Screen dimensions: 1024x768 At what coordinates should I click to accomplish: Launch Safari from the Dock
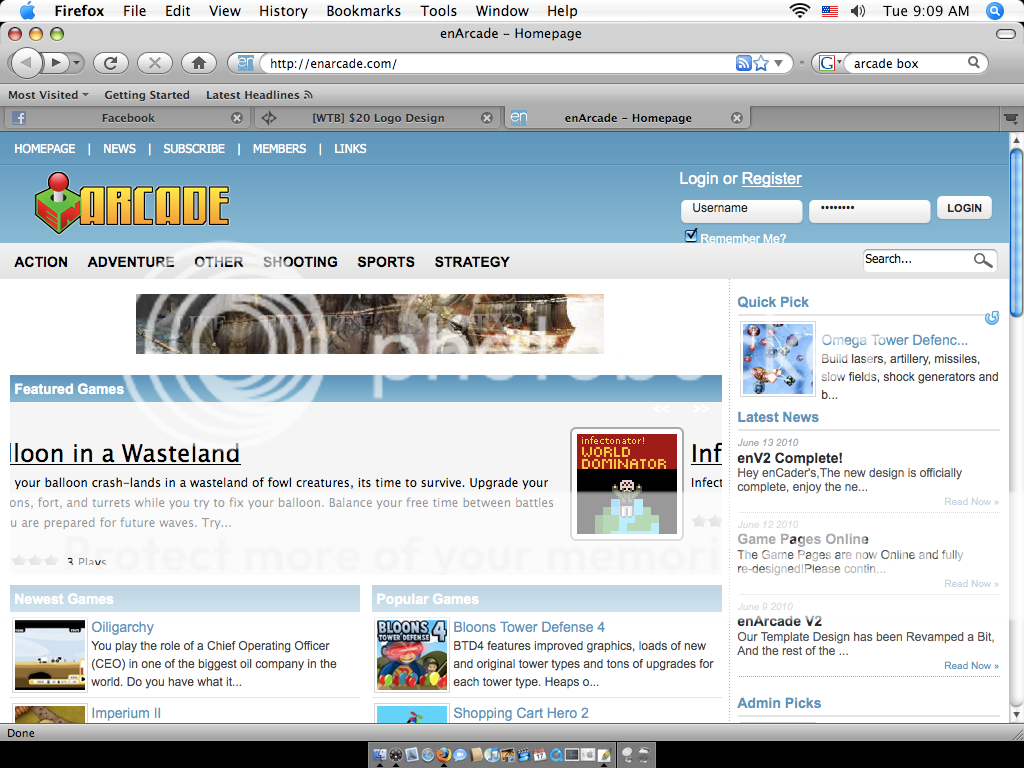428,755
